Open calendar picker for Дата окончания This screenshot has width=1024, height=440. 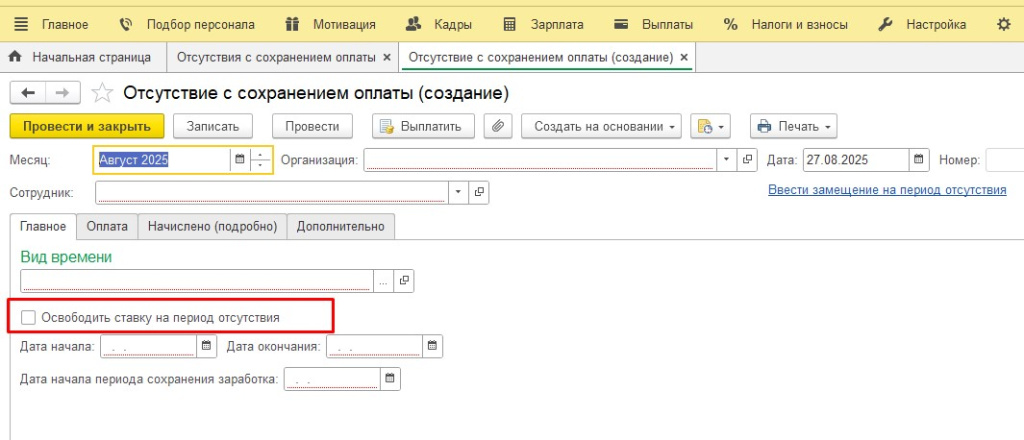[x=432, y=346]
